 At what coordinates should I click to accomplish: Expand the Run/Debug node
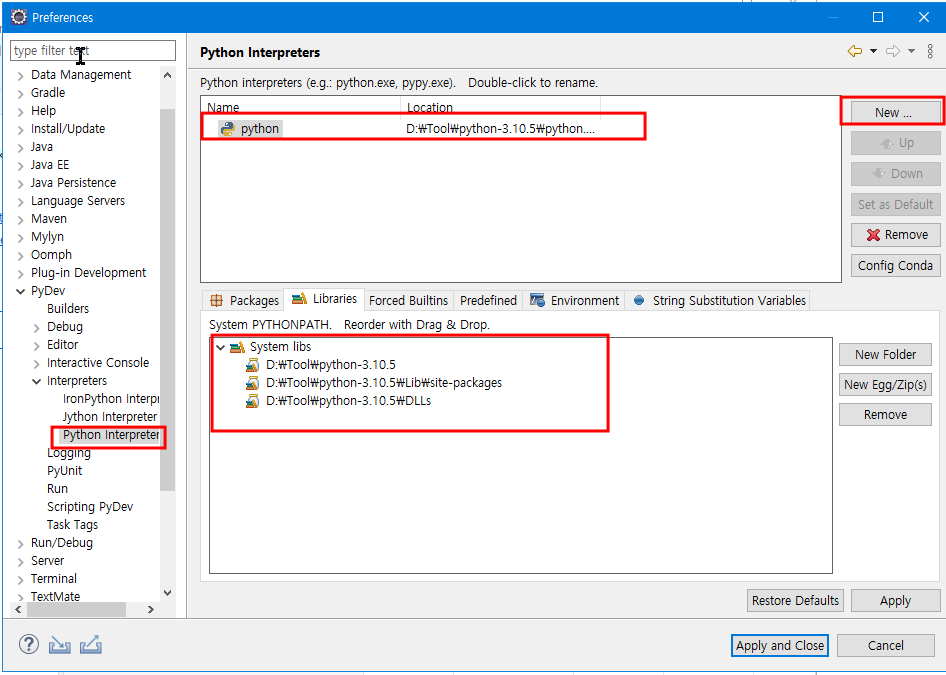tap(21, 543)
